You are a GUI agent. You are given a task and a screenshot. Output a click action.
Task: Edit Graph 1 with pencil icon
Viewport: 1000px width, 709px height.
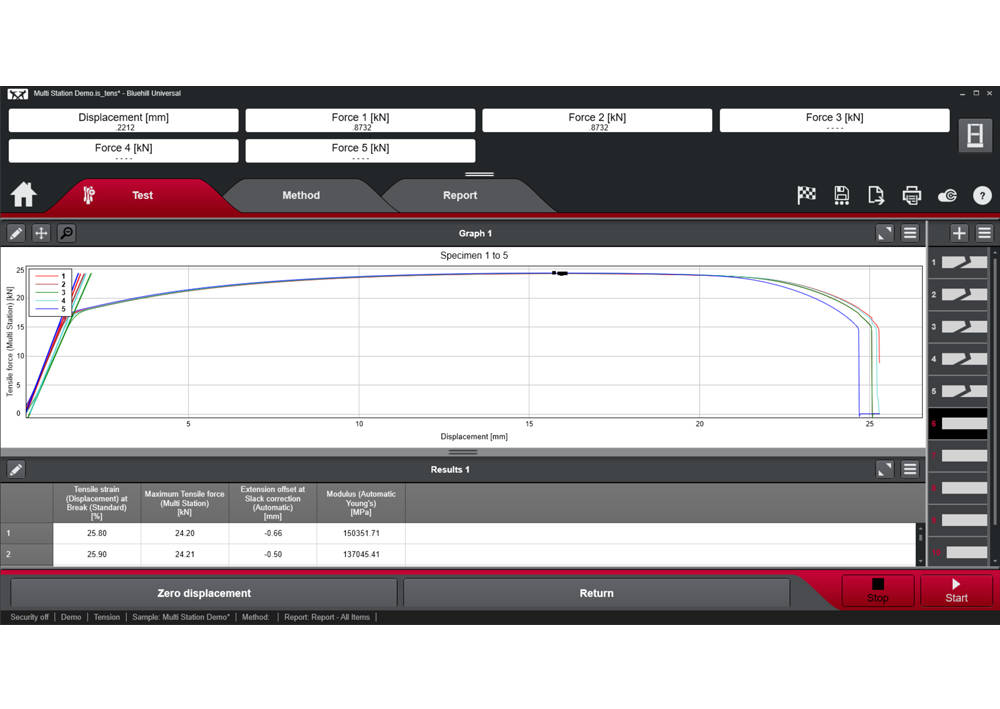coord(16,233)
